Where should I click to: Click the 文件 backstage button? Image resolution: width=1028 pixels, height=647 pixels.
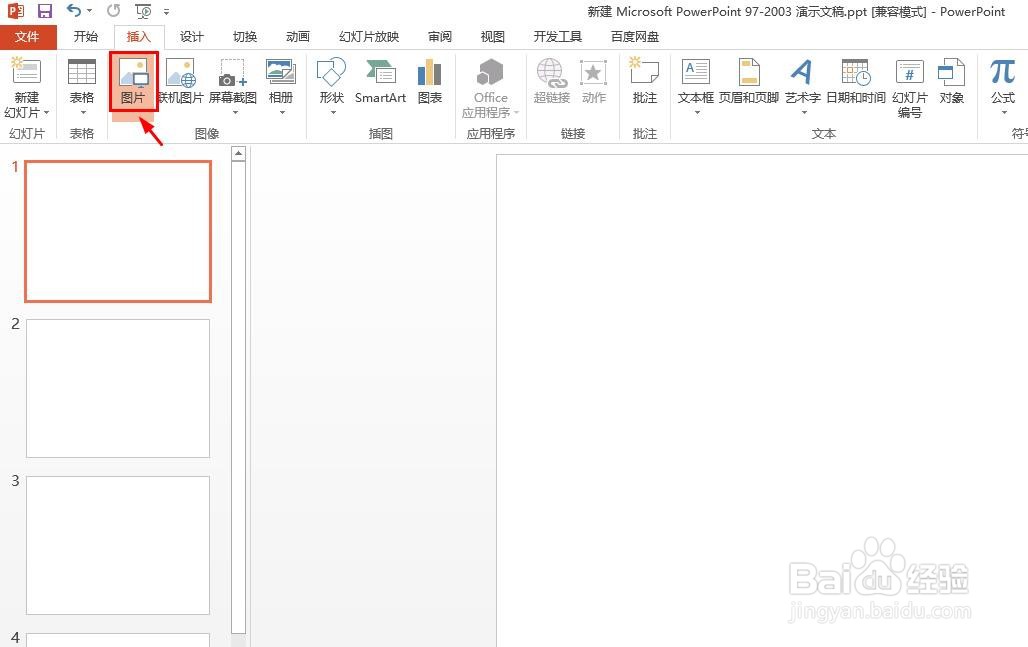pyautogui.click(x=29, y=36)
